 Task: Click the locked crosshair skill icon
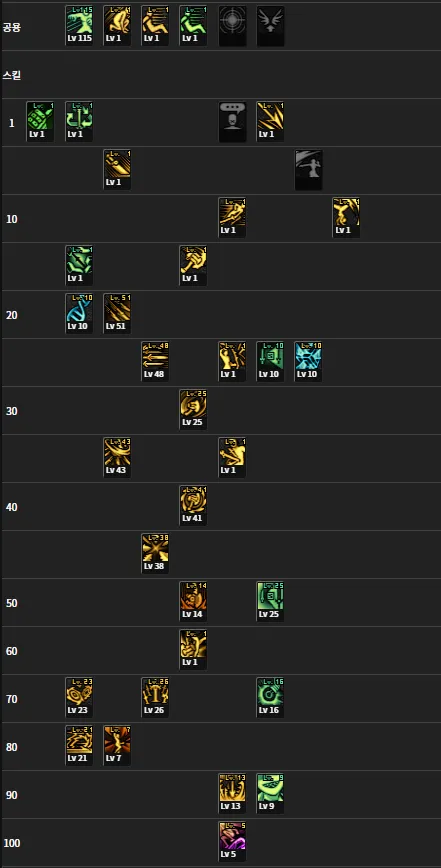(232, 26)
